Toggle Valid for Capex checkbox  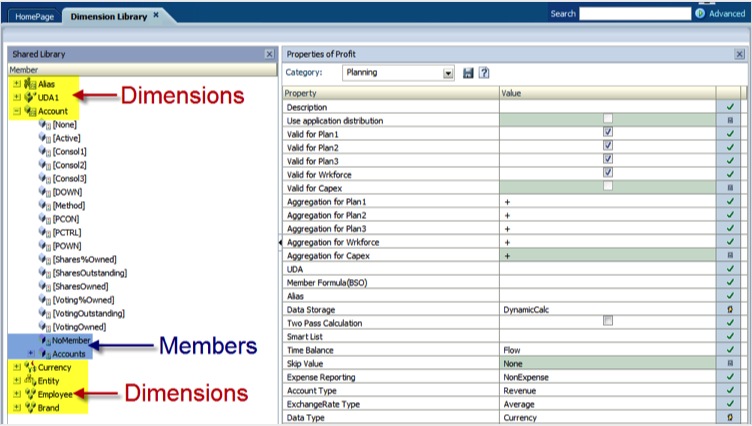[x=608, y=186]
